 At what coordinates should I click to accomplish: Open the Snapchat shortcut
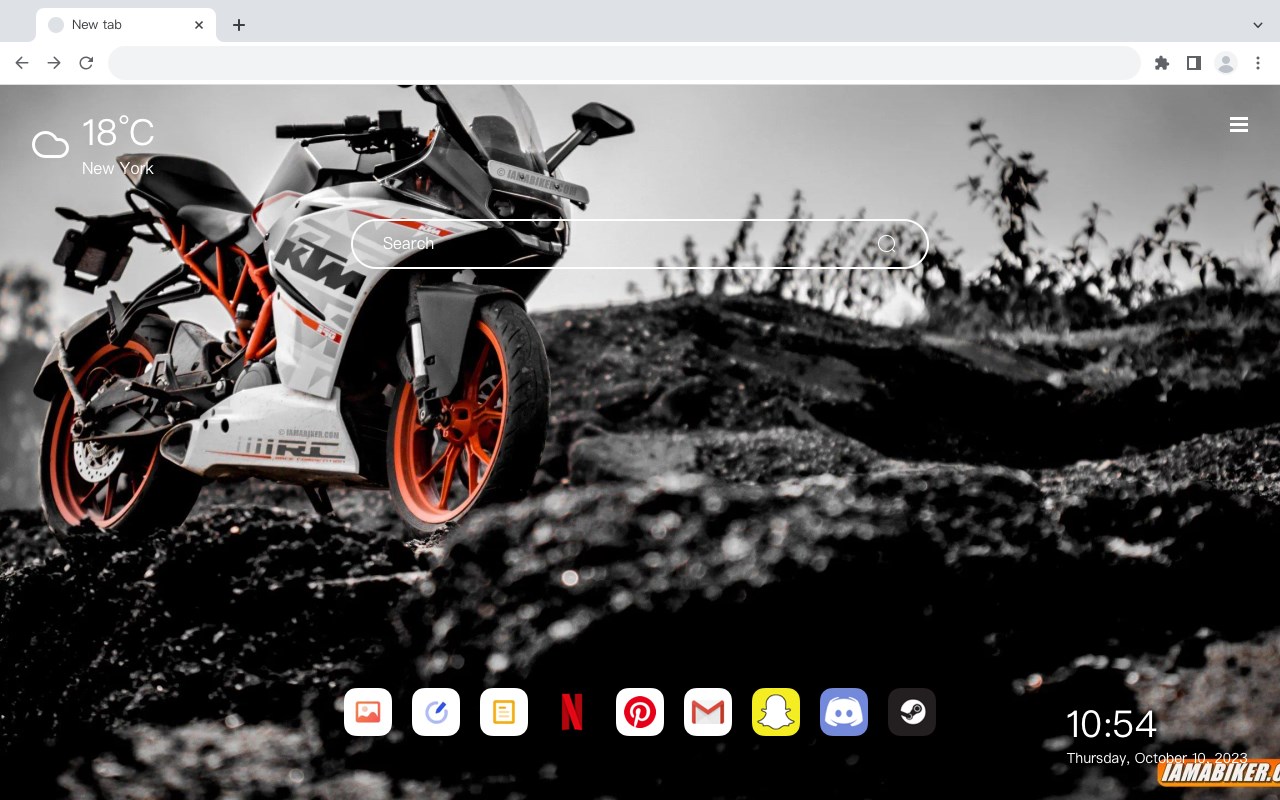(776, 712)
